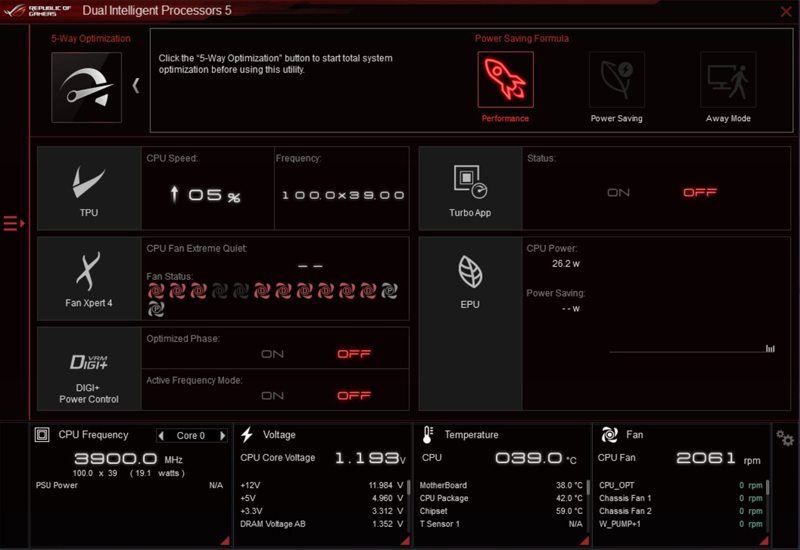Expand the Voltage panel corner triangle
Viewport: 800px width, 550px height.
coord(405,541)
